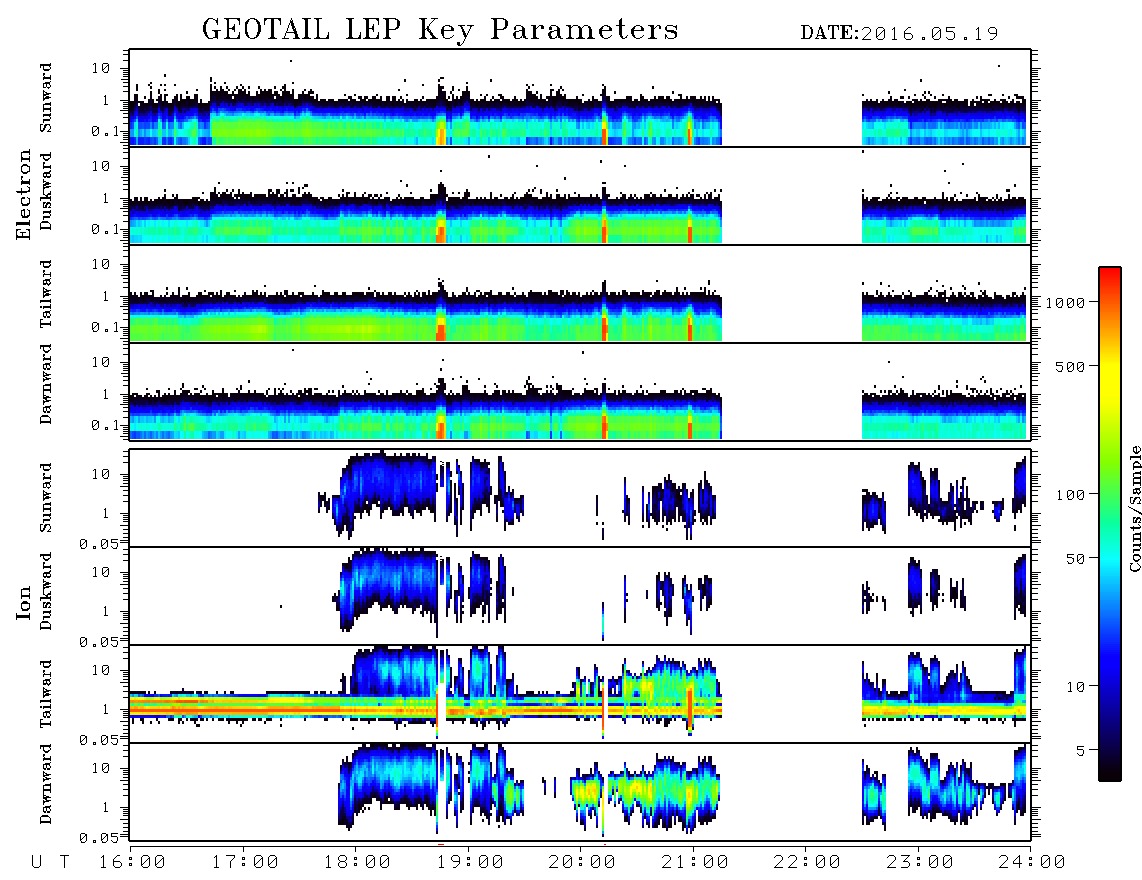The width and height of the screenshot is (1142, 880).
Task: Click the 0.05 tick of Ion Dawnward panel
Action: 98,838
